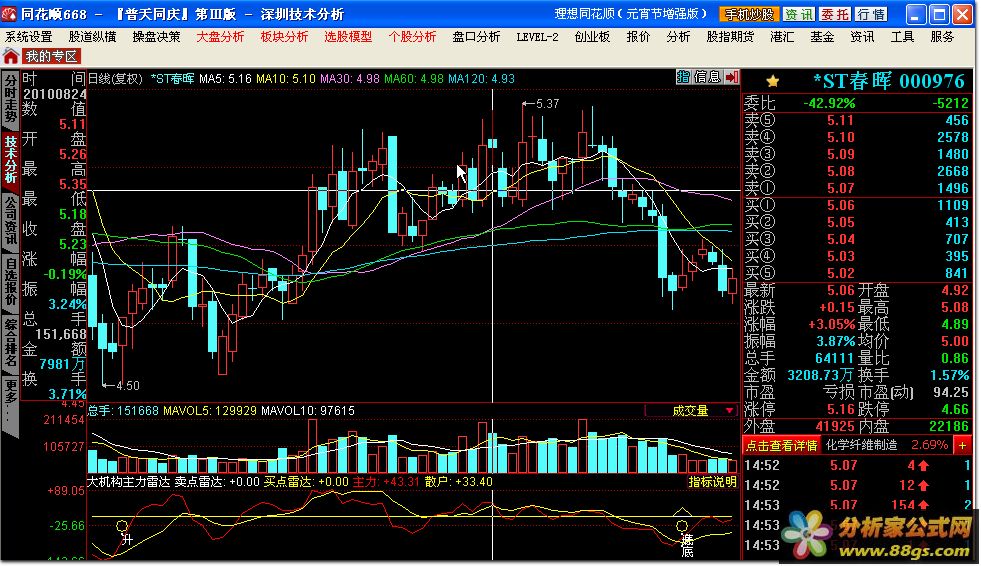
Task: Open the 报价 menu
Action: [638, 37]
